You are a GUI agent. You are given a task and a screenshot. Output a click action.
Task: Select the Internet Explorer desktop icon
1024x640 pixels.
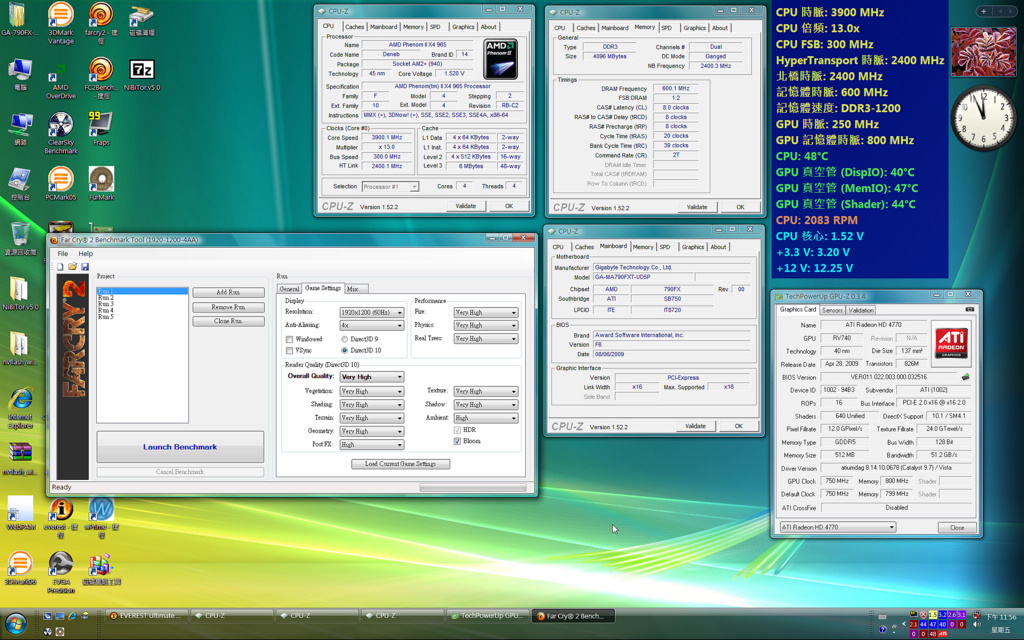tap(20, 408)
